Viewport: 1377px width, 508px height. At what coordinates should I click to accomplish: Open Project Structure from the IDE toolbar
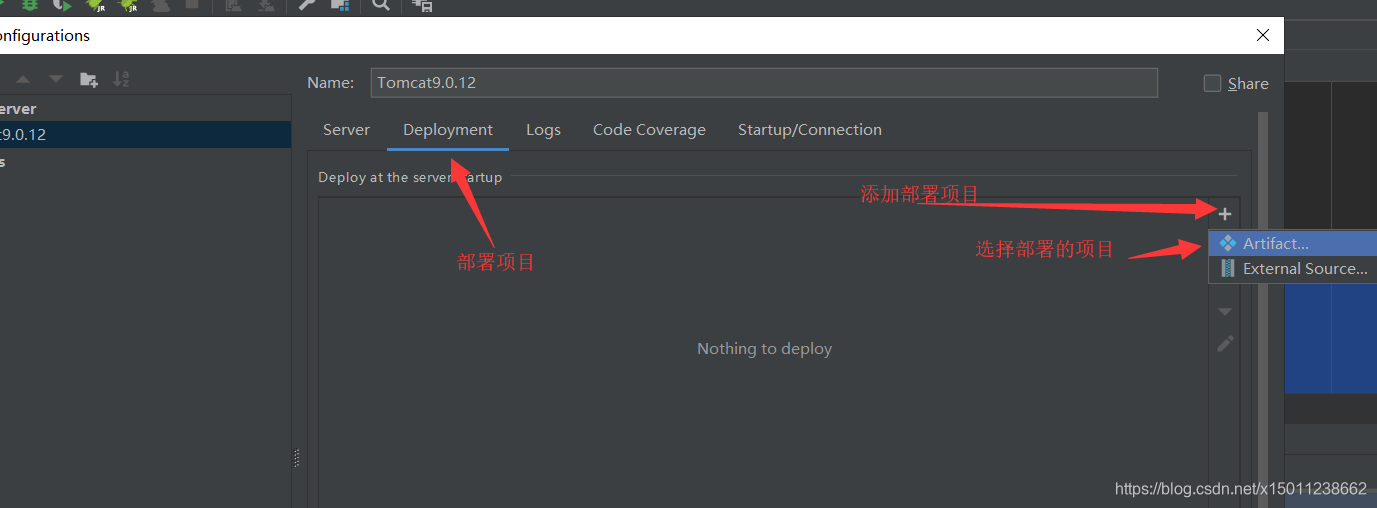(x=340, y=5)
